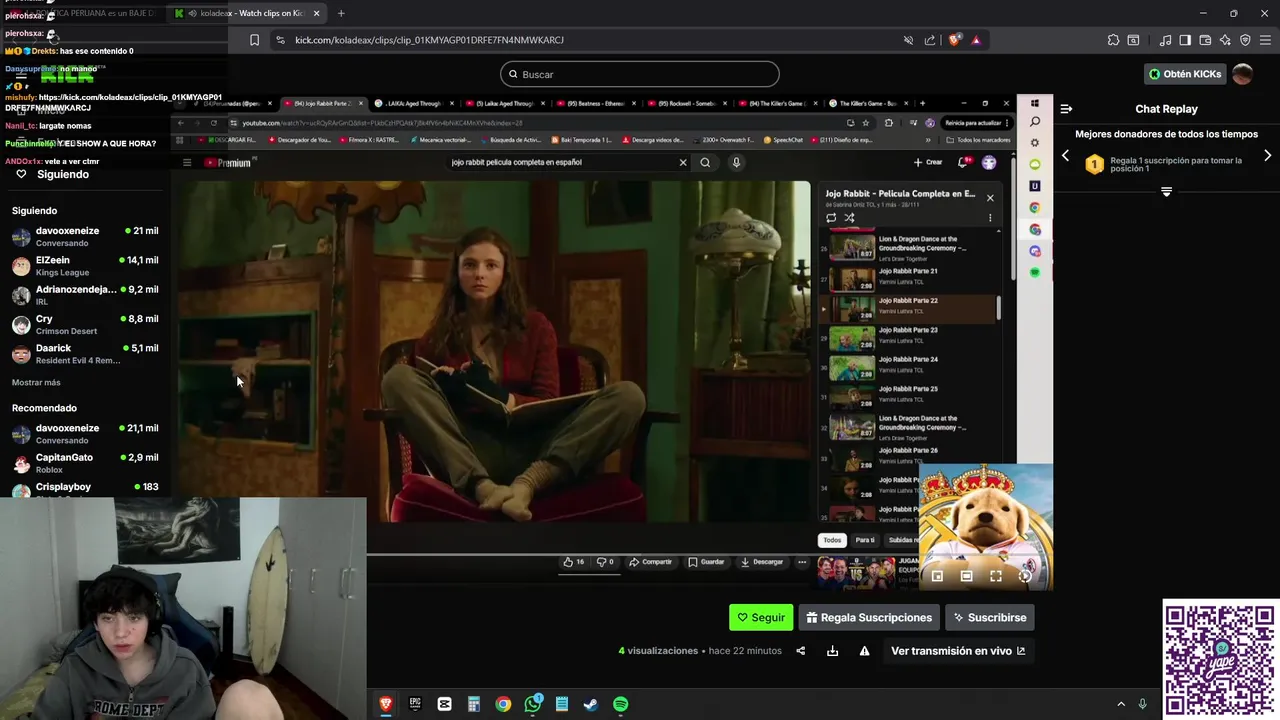Open Spotify from the taskbar

(620, 704)
